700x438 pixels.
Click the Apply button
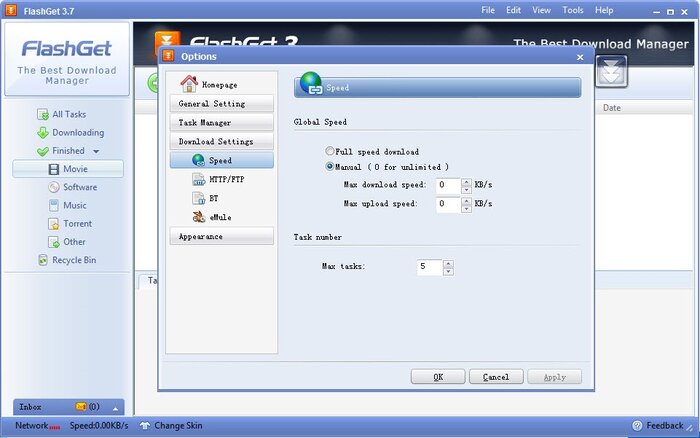point(554,376)
